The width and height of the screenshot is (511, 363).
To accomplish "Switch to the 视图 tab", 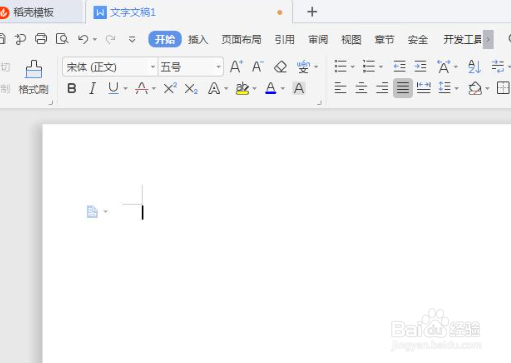I will pos(351,40).
